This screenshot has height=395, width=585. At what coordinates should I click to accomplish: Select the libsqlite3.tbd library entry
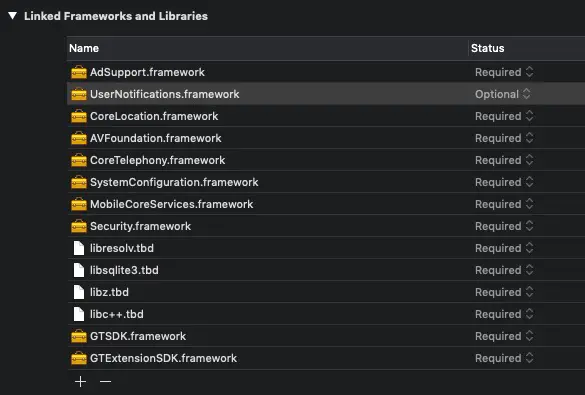(x=326, y=270)
